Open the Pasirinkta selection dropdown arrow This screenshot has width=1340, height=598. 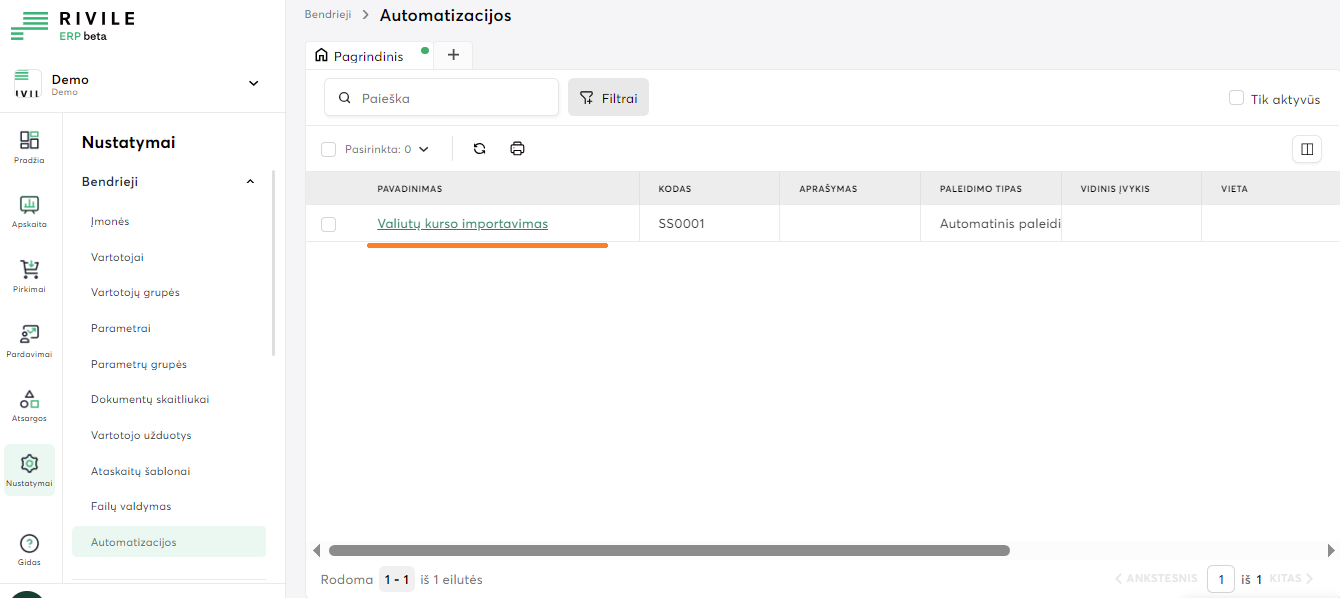click(423, 149)
